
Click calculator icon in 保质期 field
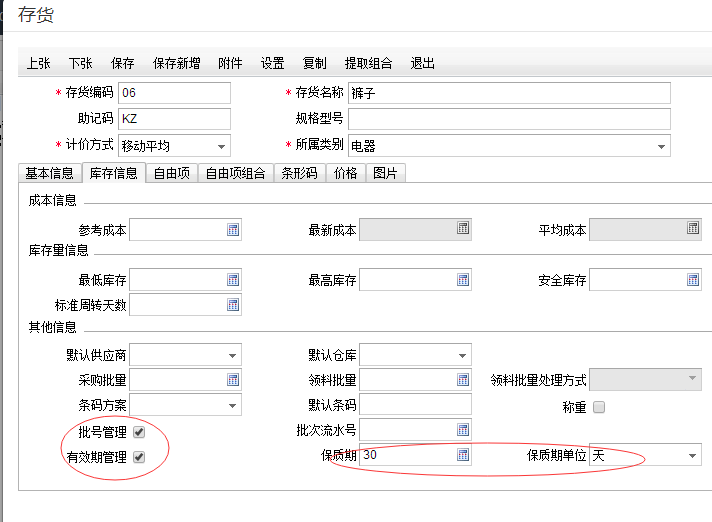[x=463, y=455]
